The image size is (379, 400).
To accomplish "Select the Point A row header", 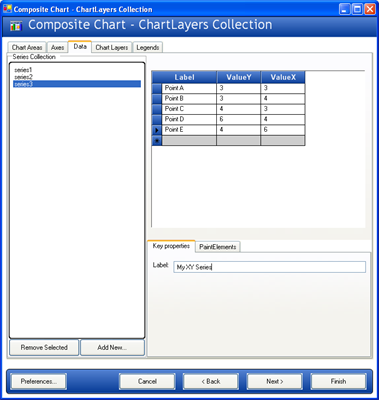I will [x=157, y=88].
